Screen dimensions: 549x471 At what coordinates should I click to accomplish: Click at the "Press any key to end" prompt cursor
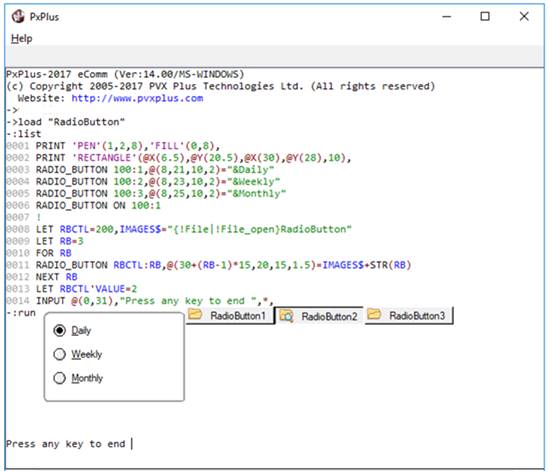[132, 444]
